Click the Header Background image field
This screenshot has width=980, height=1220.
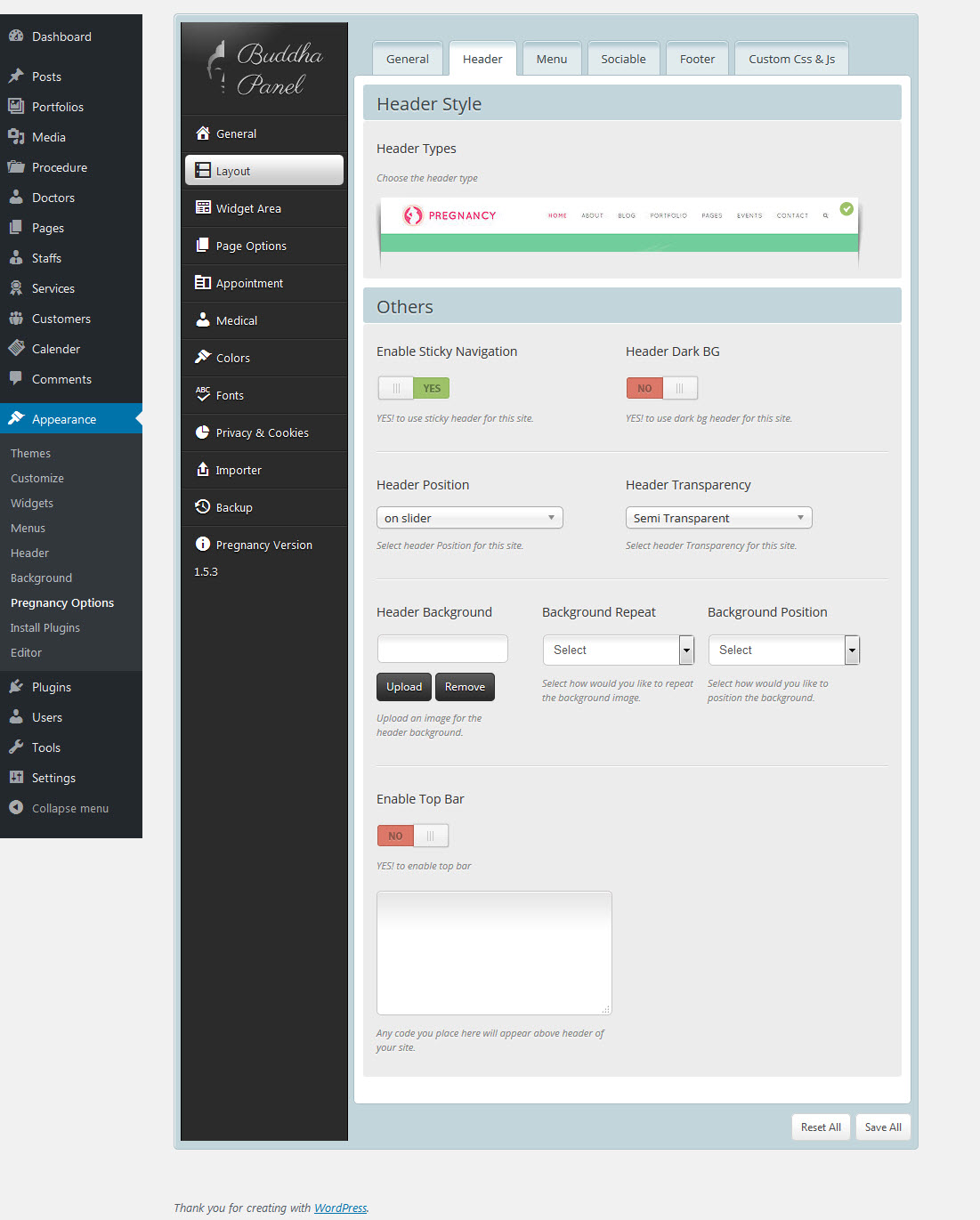click(x=441, y=649)
